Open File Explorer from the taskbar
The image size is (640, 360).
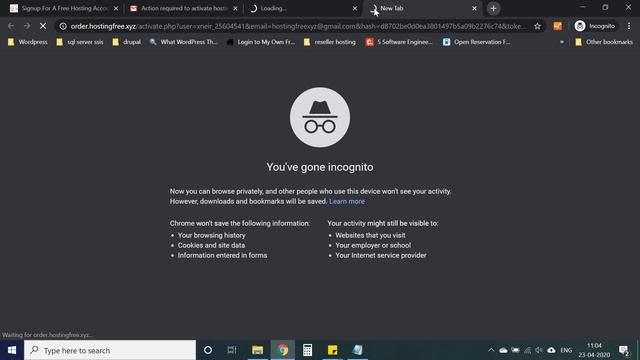[258, 350]
